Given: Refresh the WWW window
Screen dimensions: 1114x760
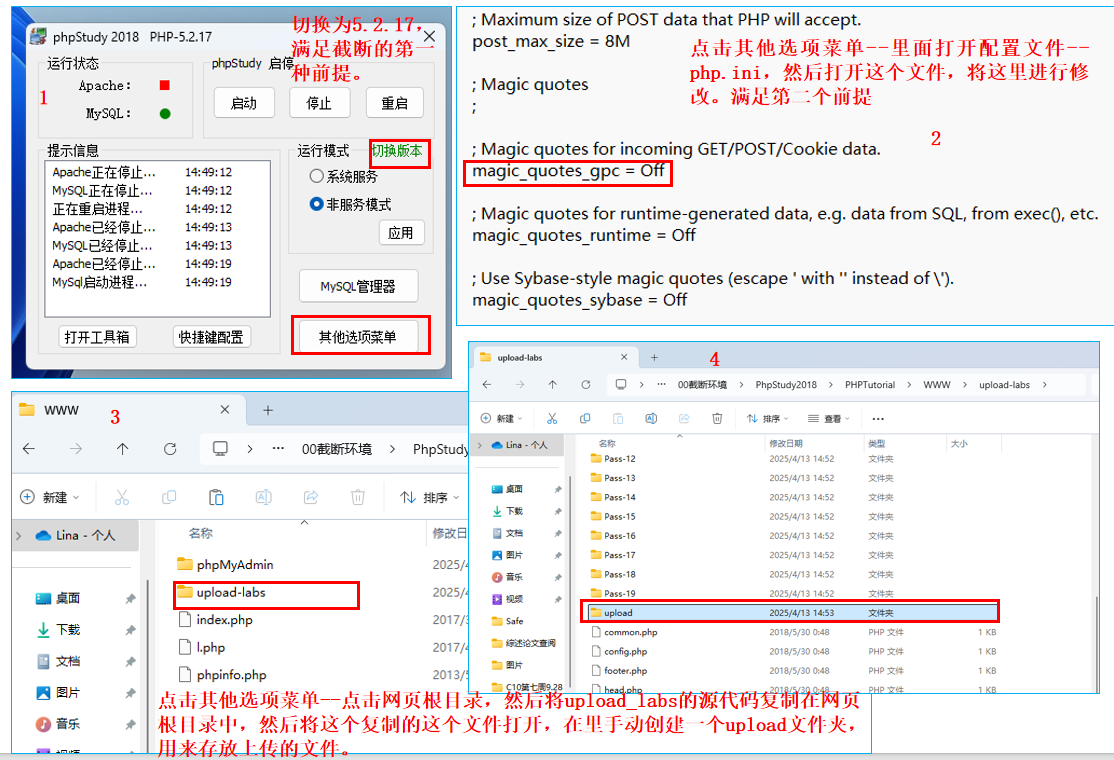Looking at the screenshot, I should (x=170, y=449).
